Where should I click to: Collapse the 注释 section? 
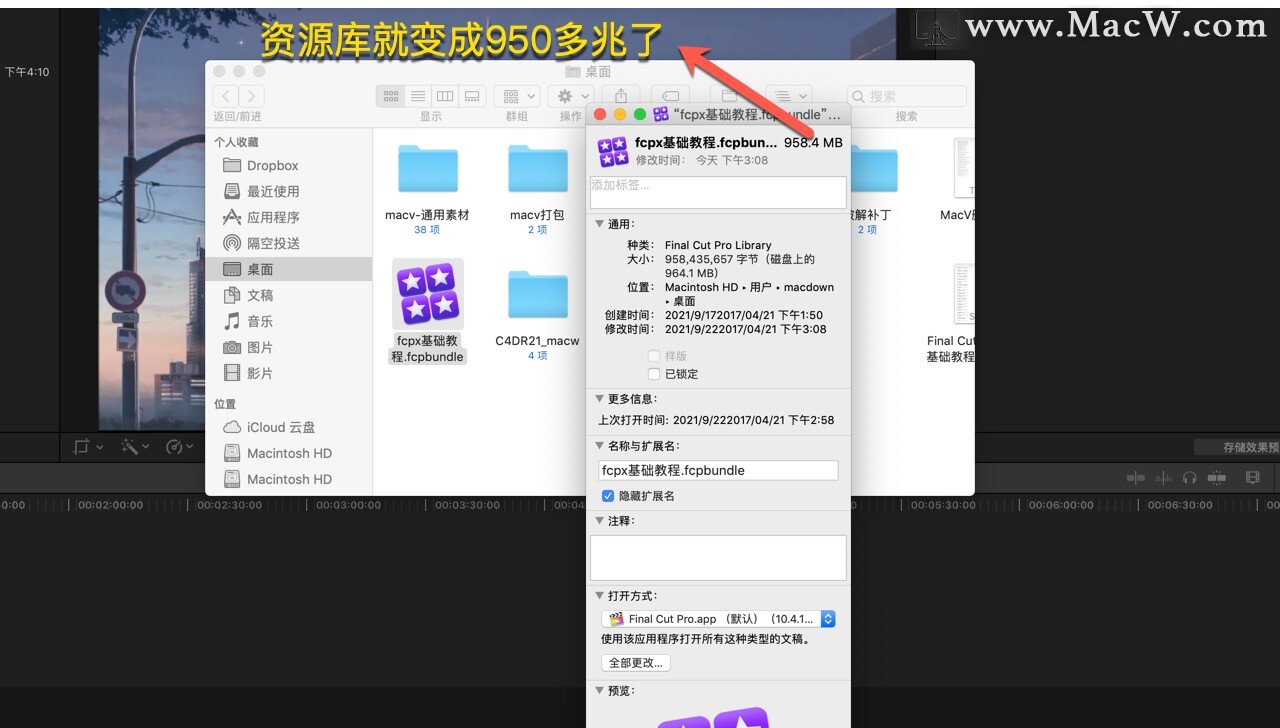click(600, 521)
